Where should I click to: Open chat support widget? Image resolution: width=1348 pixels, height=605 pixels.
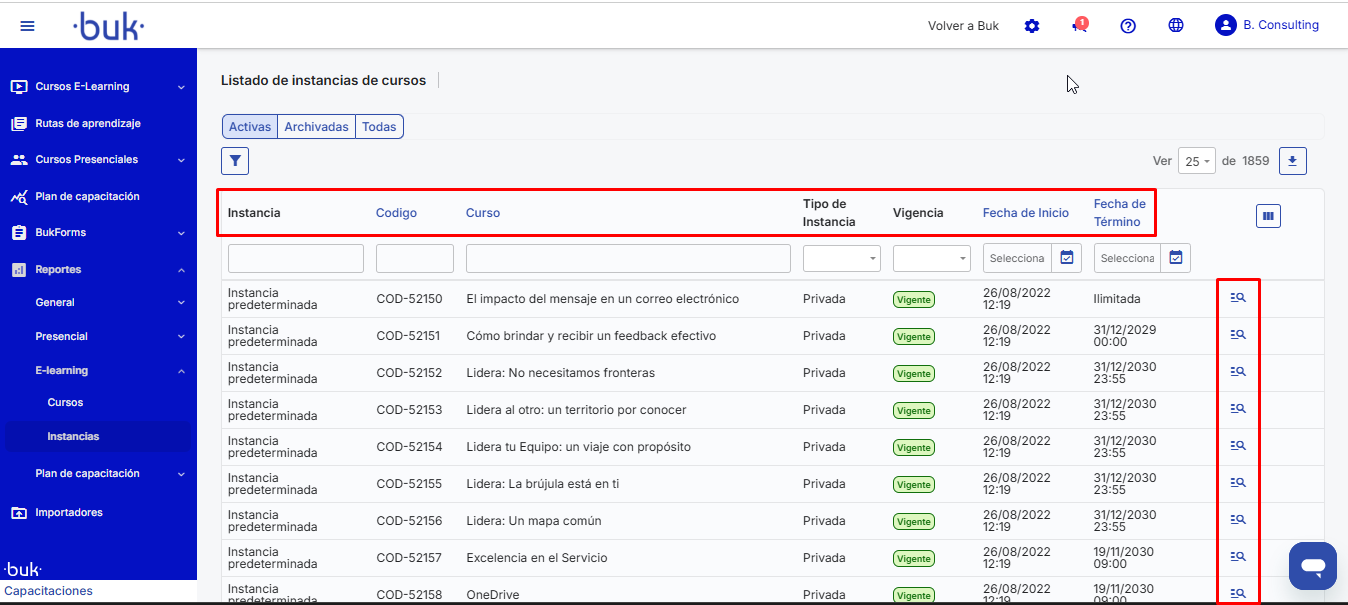pyautogui.click(x=1312, y=567)
